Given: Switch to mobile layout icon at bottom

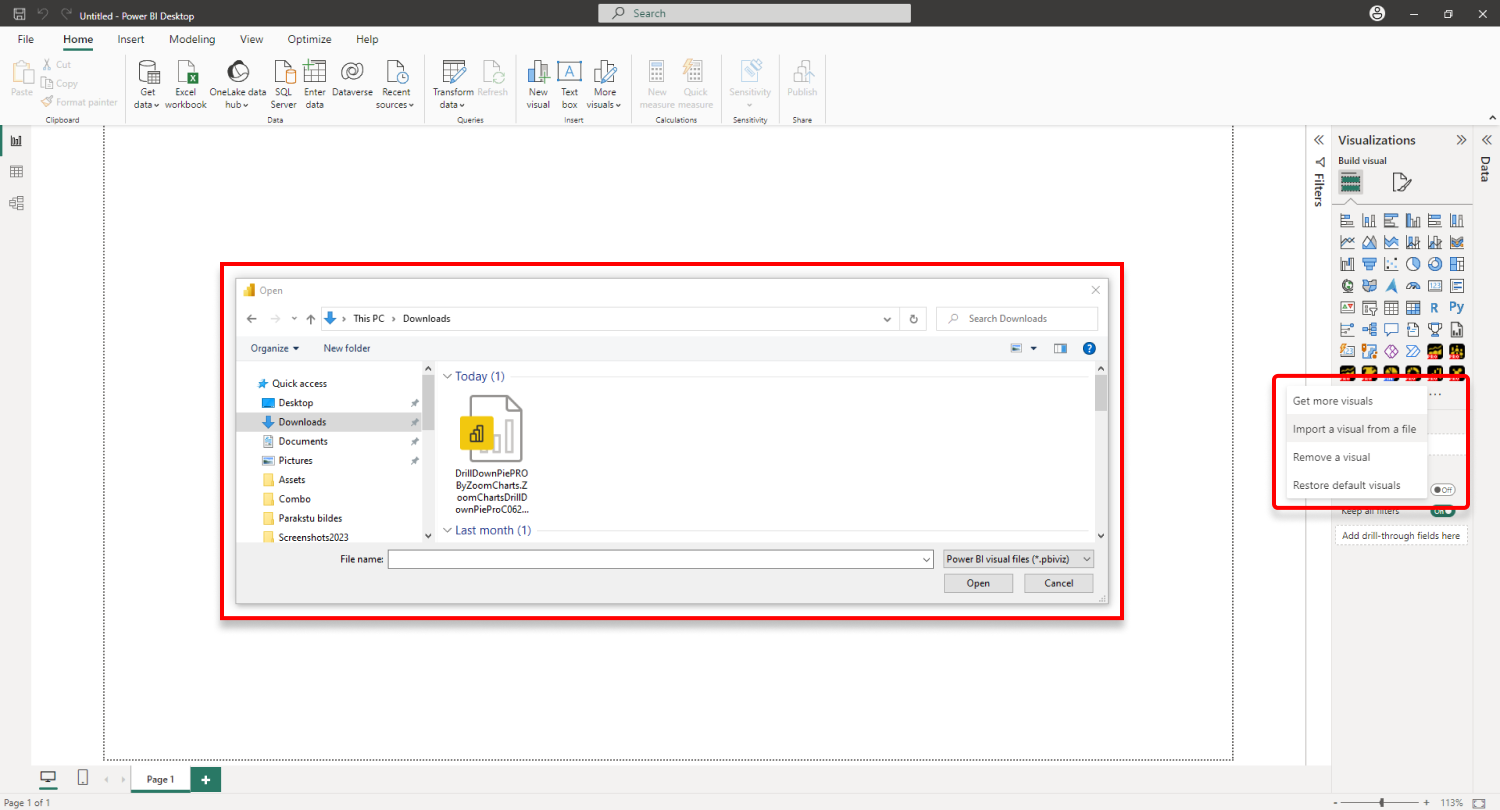Looking at the screenshot, I should tap(83, 778).
